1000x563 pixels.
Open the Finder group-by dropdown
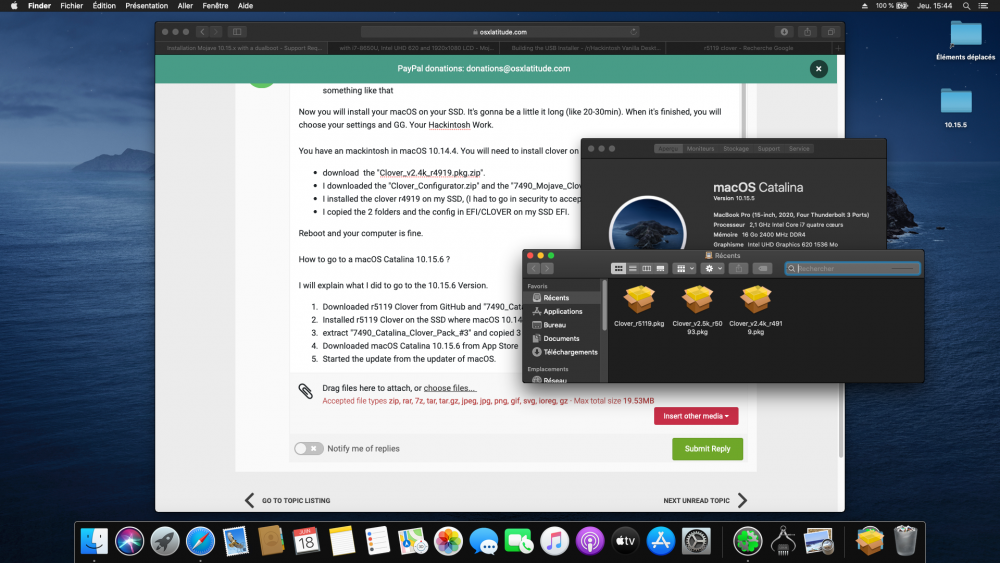click(684, 268)
